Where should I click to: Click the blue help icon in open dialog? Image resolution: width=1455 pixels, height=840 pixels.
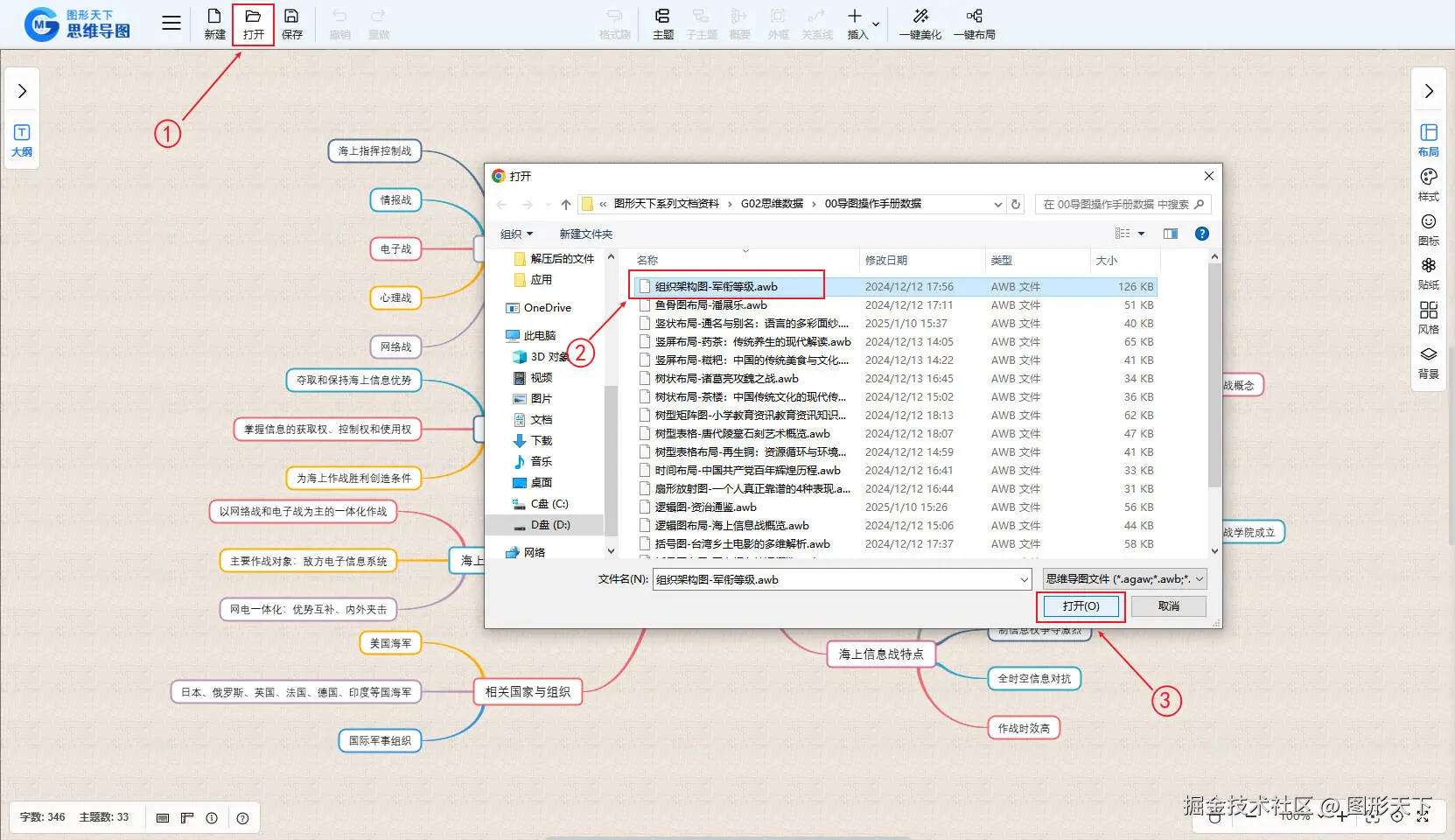(1202, 234)
